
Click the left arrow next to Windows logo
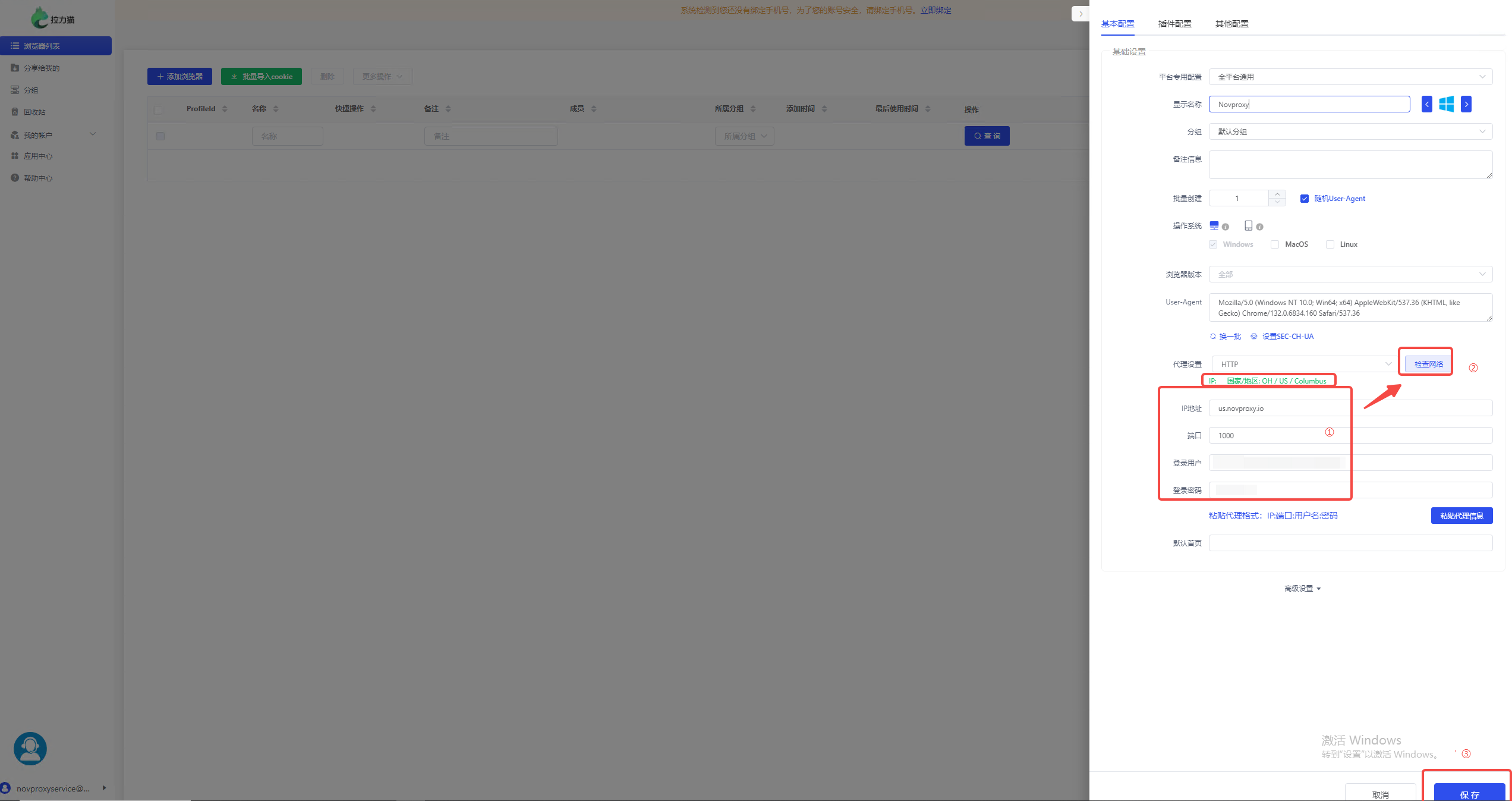coord(1426,104)
